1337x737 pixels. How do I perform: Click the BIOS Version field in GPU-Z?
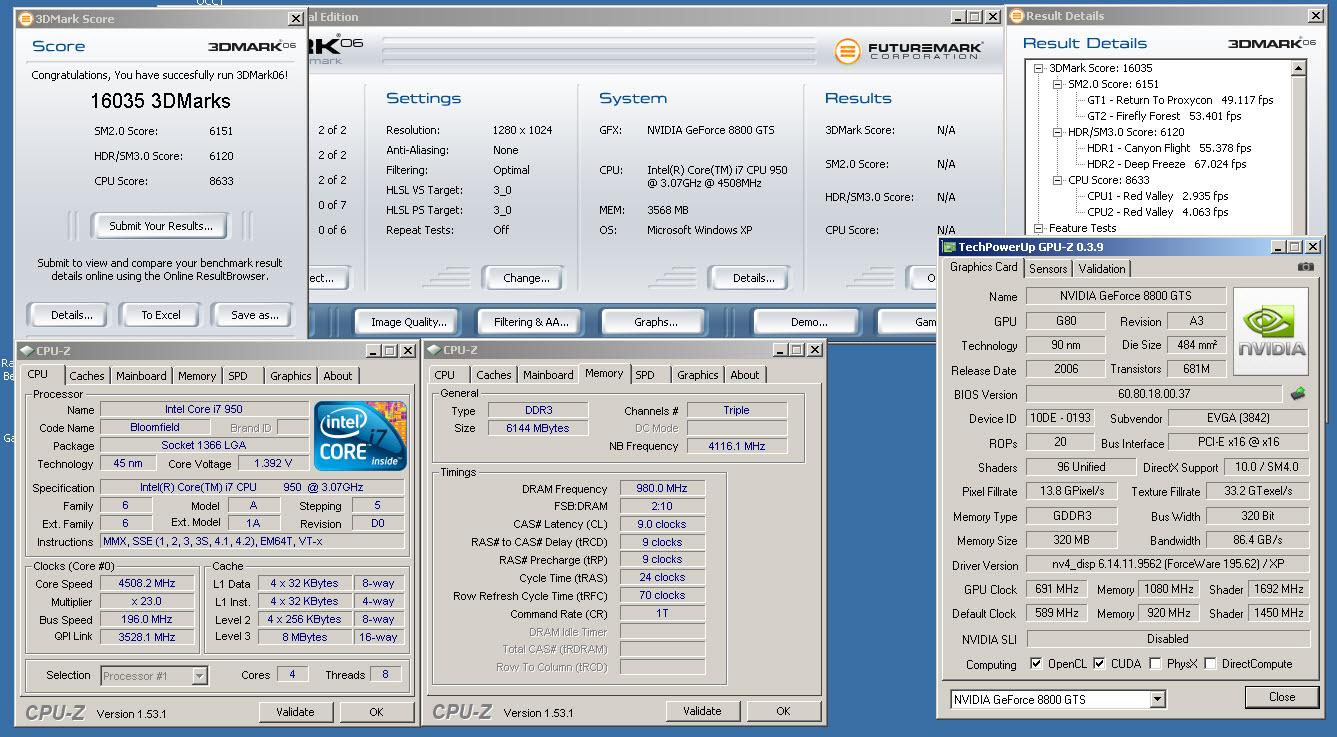pos(1153,395)
